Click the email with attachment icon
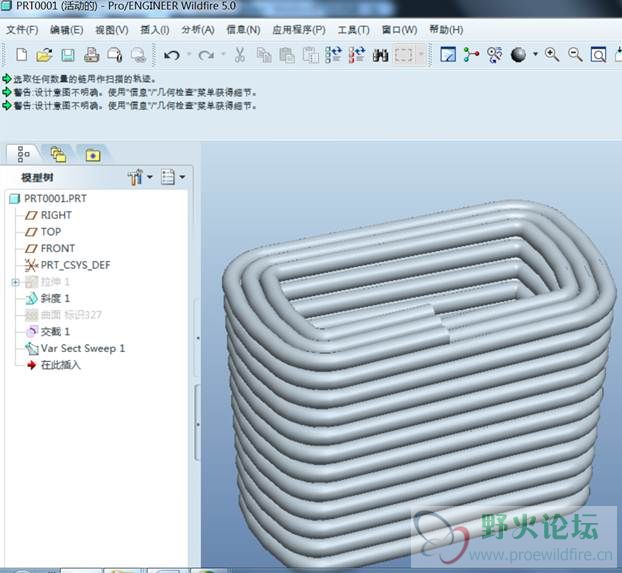622x573 pixels. click(115, 55)
